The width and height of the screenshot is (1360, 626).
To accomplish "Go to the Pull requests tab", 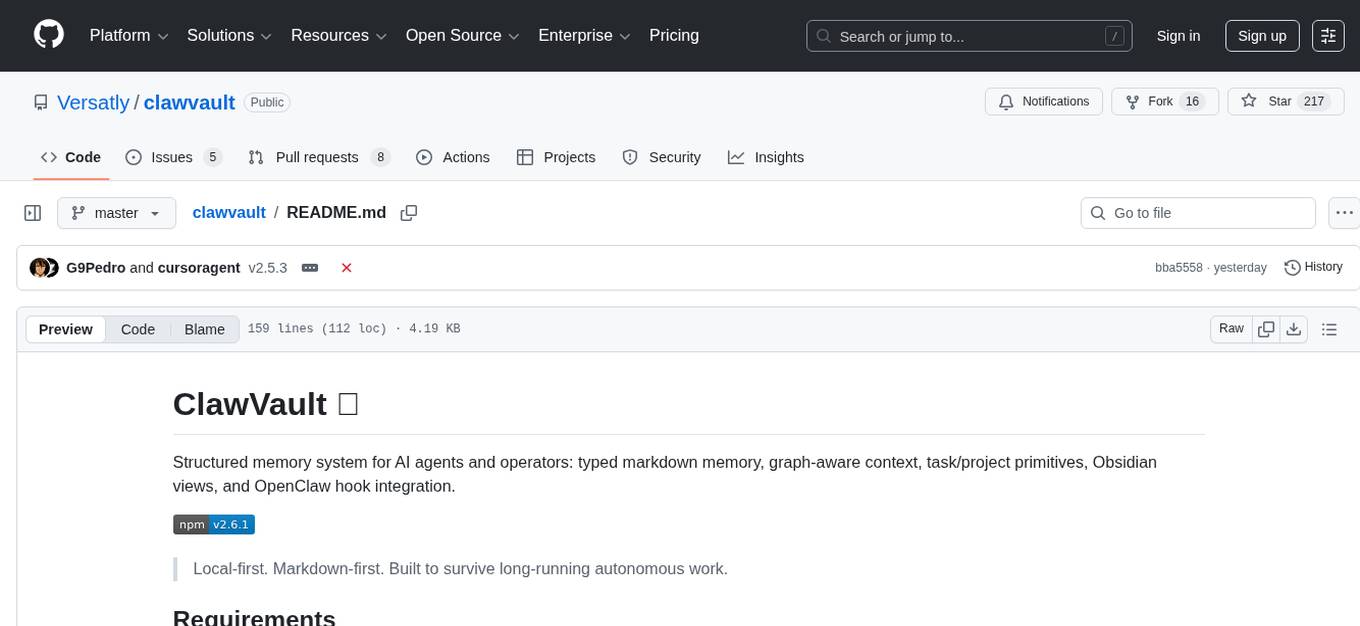I will click(318, 157).
